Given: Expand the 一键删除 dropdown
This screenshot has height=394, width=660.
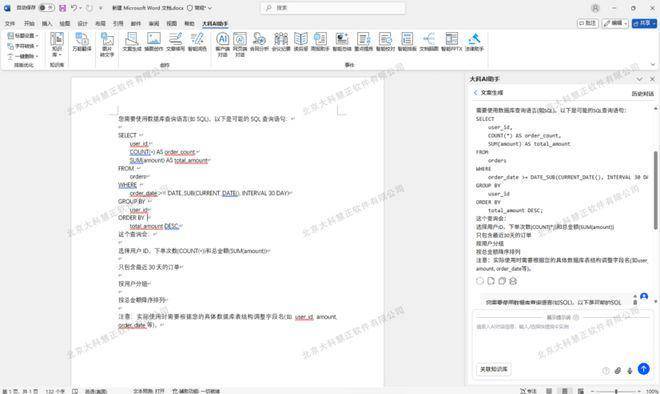Looking at the screenshot, I should [23, 56].
